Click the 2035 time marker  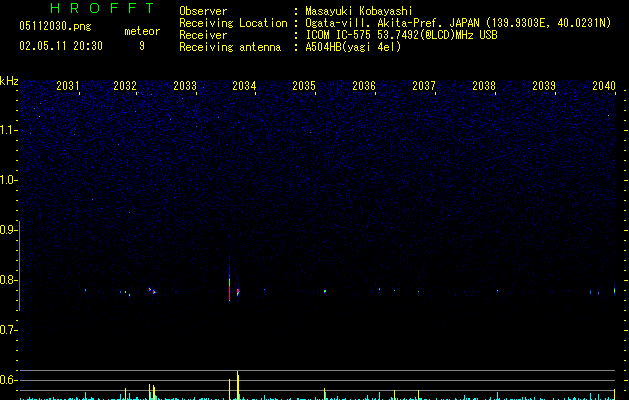pos(304,86)
